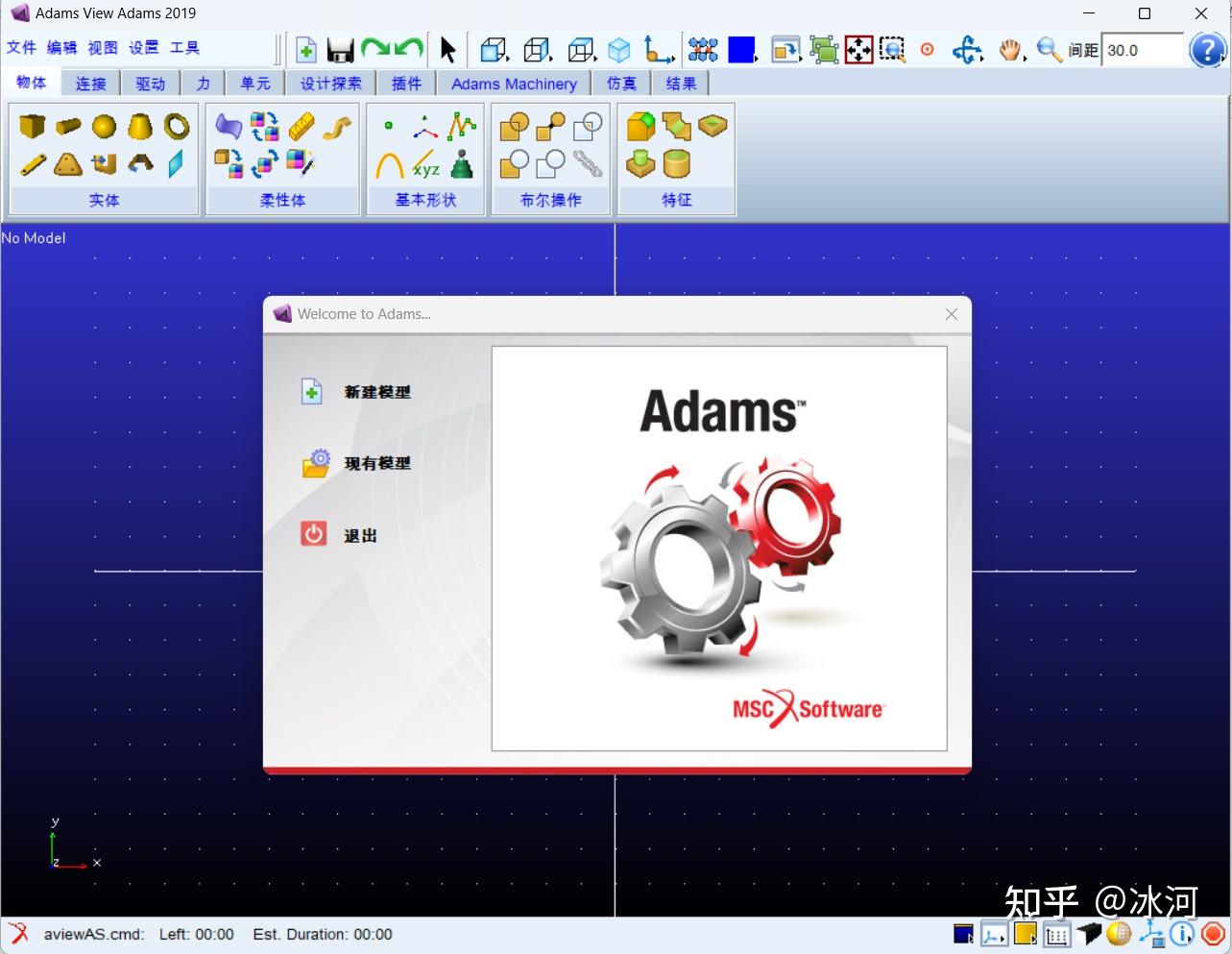Select the flexible body surface icon
The image size is (1232, 954).
pyautogui.click(x=229, y=126)
